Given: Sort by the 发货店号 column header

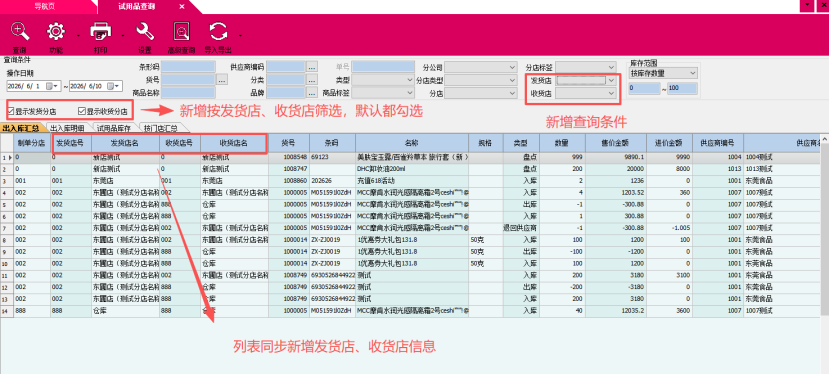Looking at the screenshot, I should click(x=71, y=143).
